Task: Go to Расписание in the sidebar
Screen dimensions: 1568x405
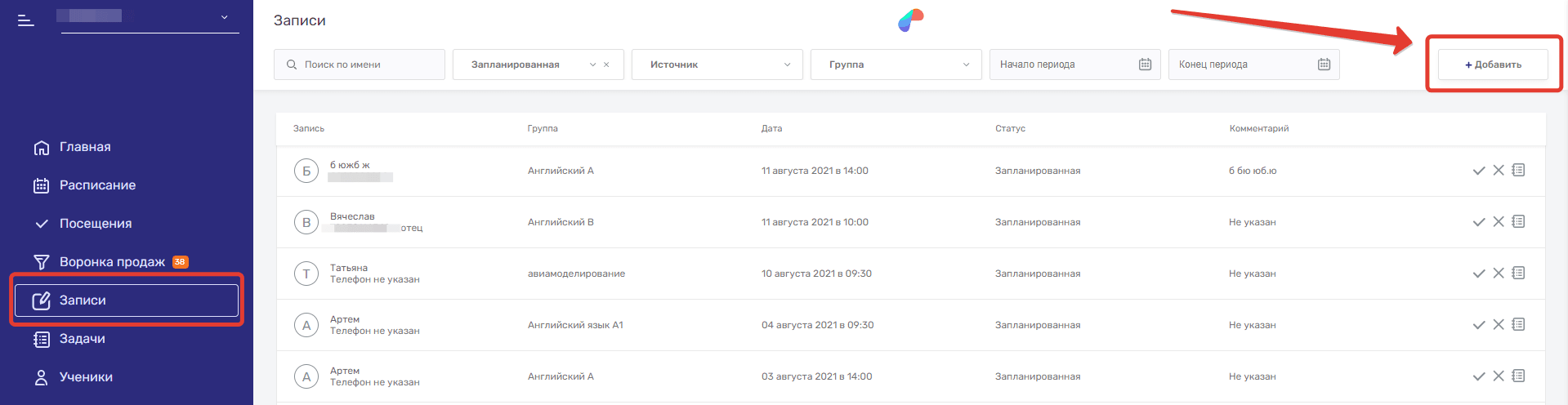Action: pyautogui.click(x=97, y=185)
